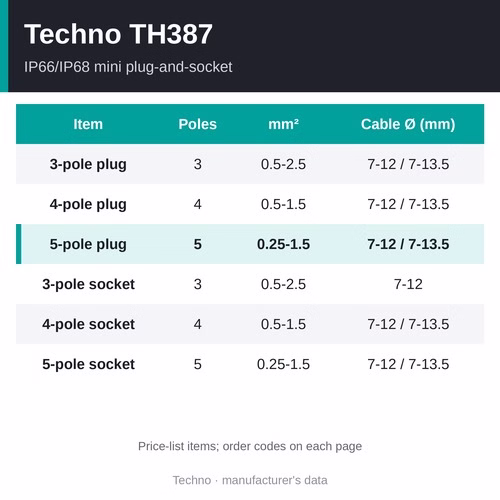Select the 3-pole socket row label

[88, 284]
